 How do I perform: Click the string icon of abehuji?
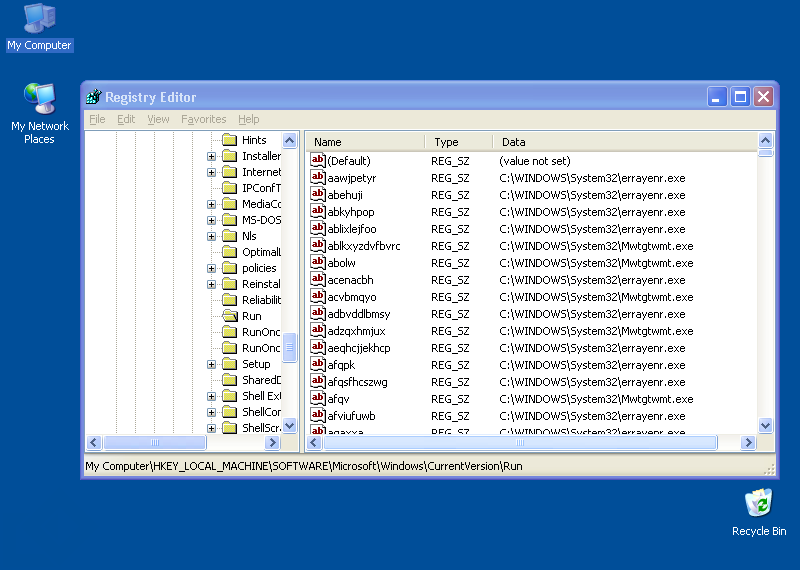coord(318,194)
